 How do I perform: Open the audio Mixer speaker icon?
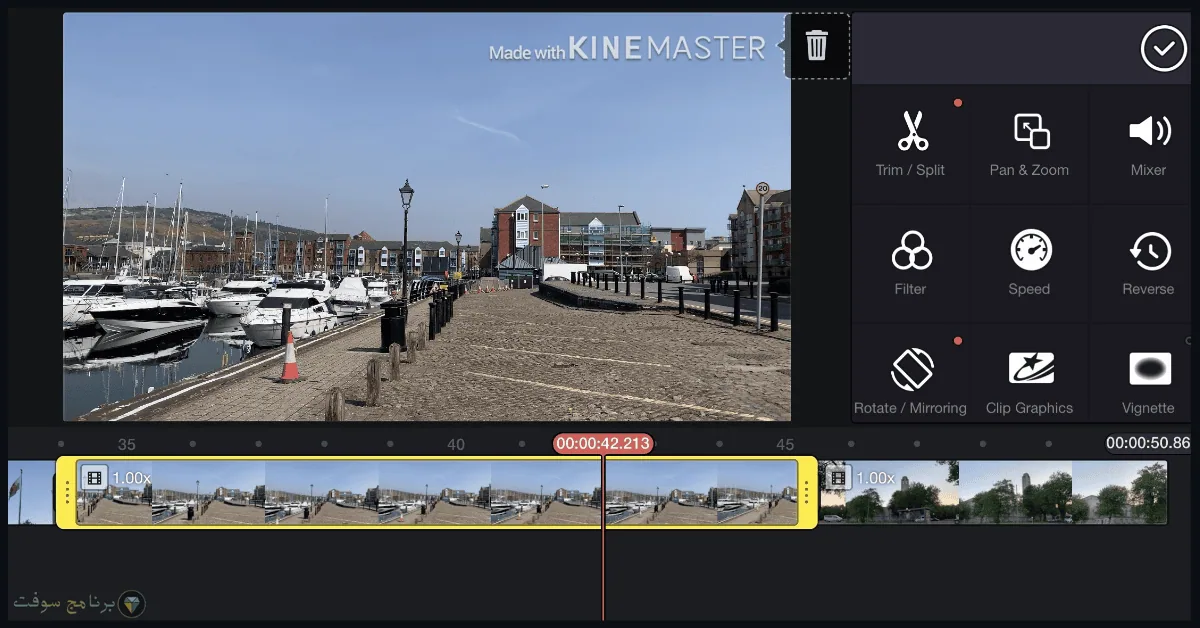tap(1148, 145)
